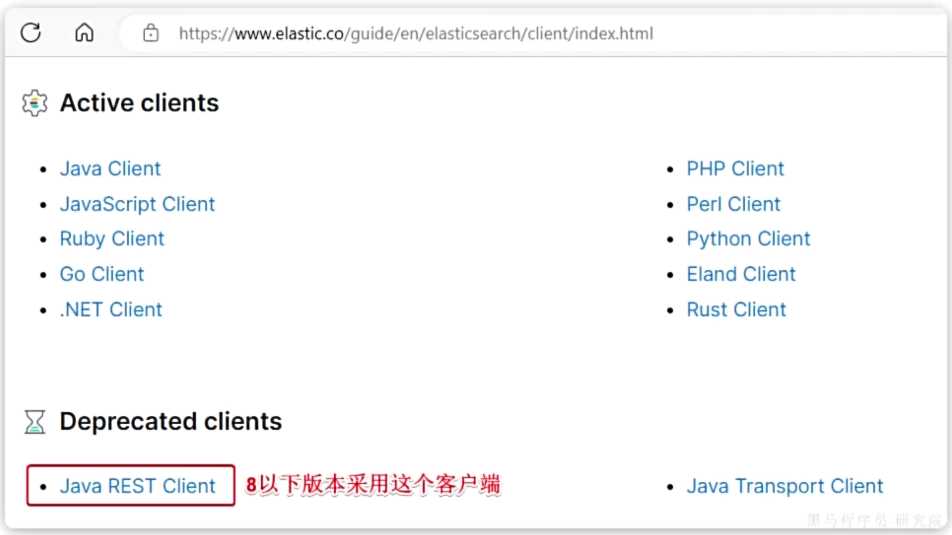952x535 pixels.
Task: Open the Java Transport Client link
Action: click(x=784, y=486)
